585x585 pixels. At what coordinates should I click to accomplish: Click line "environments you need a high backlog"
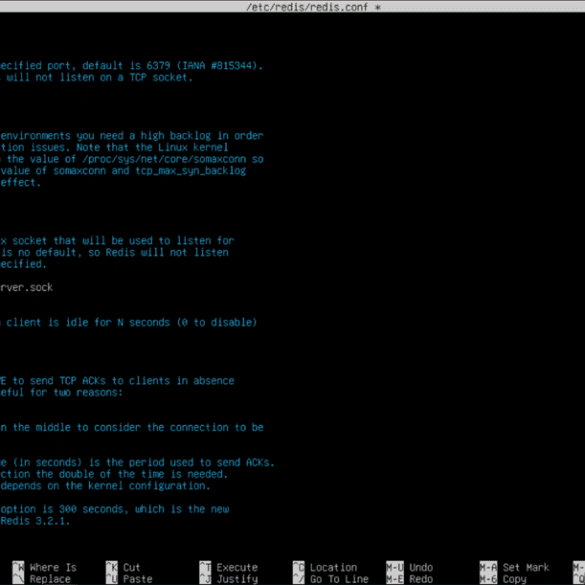(x=132, y=136)
